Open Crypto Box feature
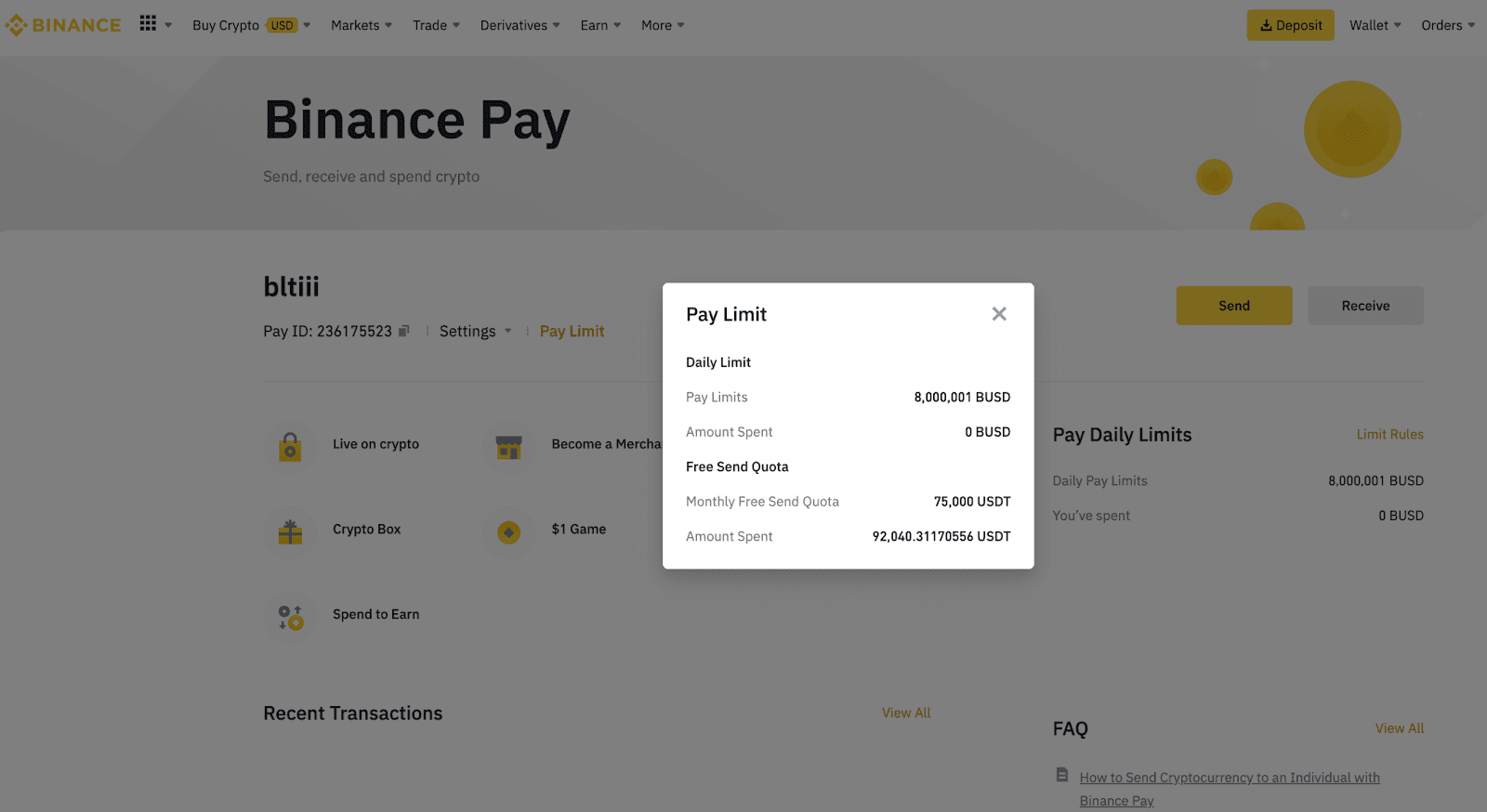 tap(366, 530)
